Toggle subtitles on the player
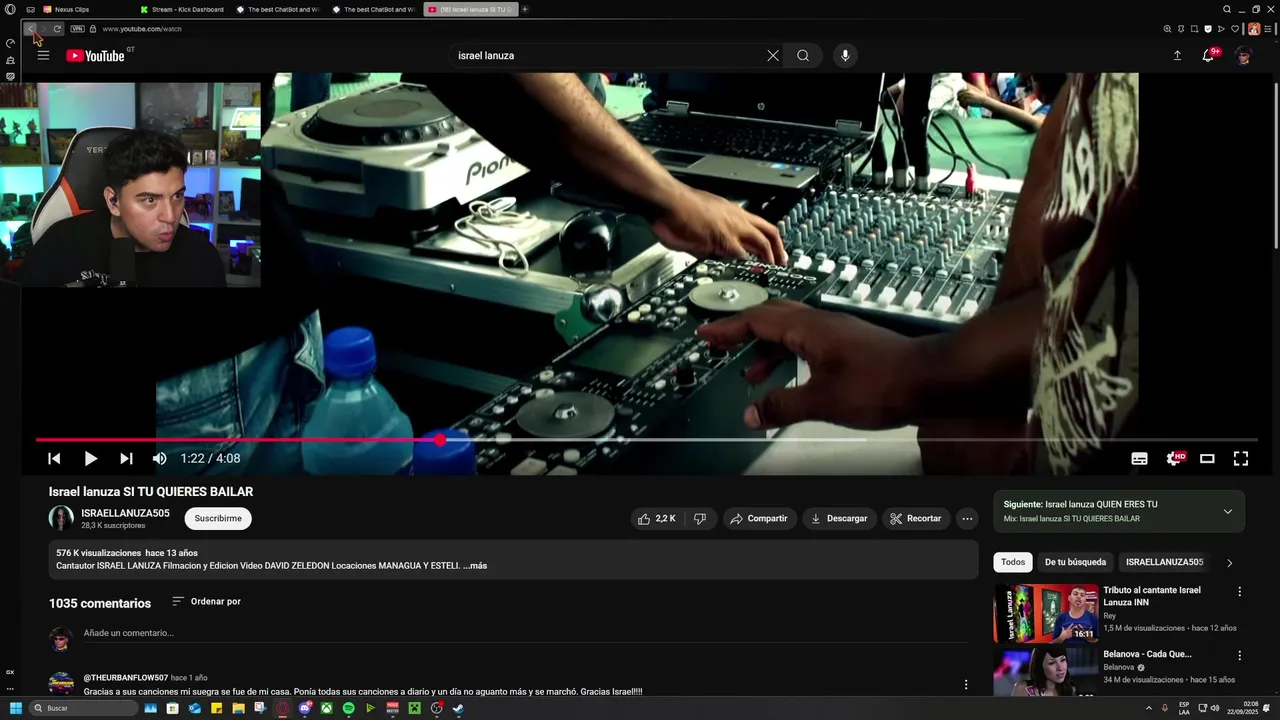Image resolution: width=1280 pixels, height=720 pixels. (1139, 458)
